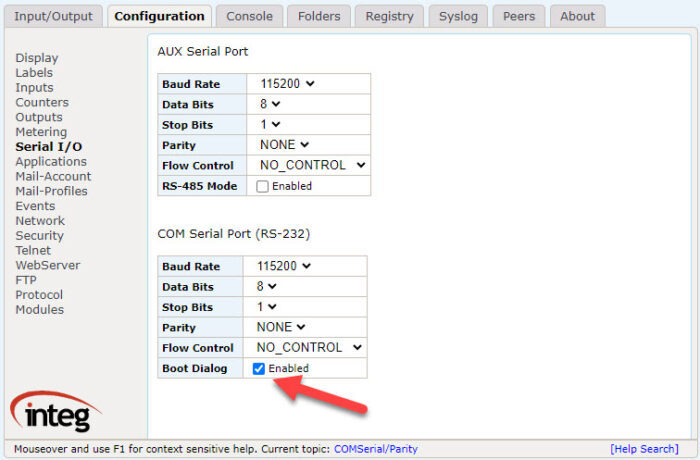Open COM Serial Port Baud Rate dropdown
This screenshot has height=460, width=700.
283,266
